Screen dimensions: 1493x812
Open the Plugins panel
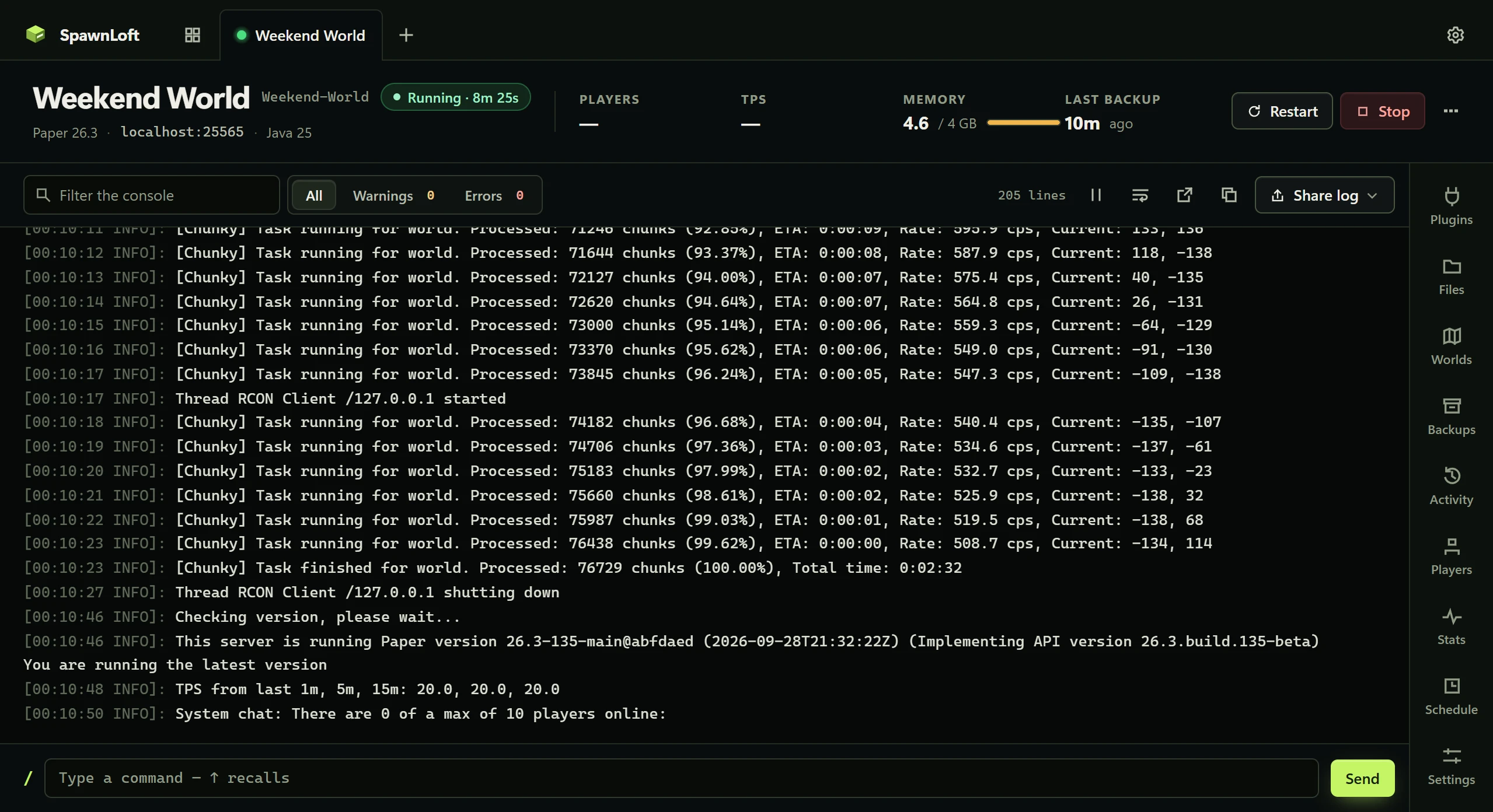1451,206
